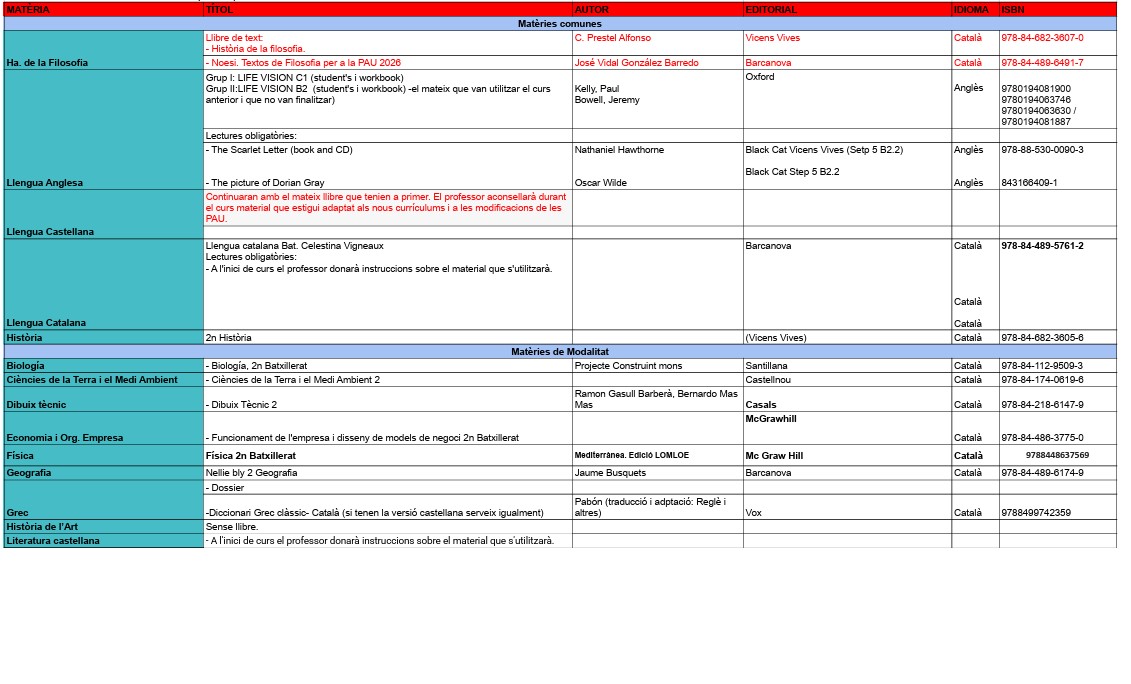Select the Oscar Wilde author entry

(601, 183)
